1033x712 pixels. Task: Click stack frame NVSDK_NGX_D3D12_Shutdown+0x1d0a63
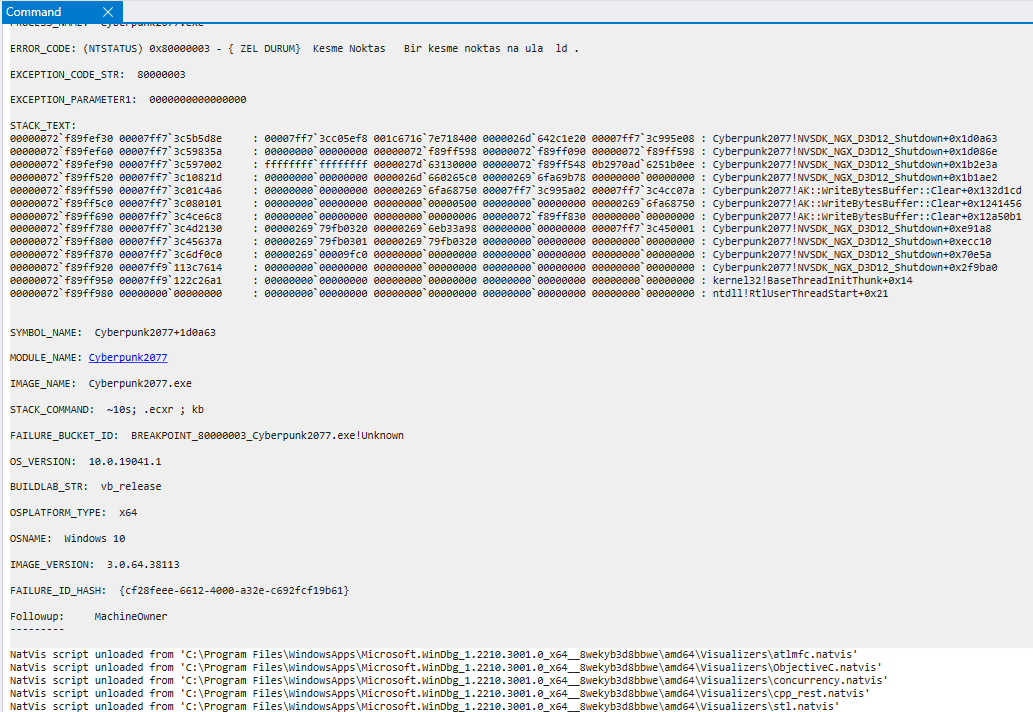pos(854,139)
